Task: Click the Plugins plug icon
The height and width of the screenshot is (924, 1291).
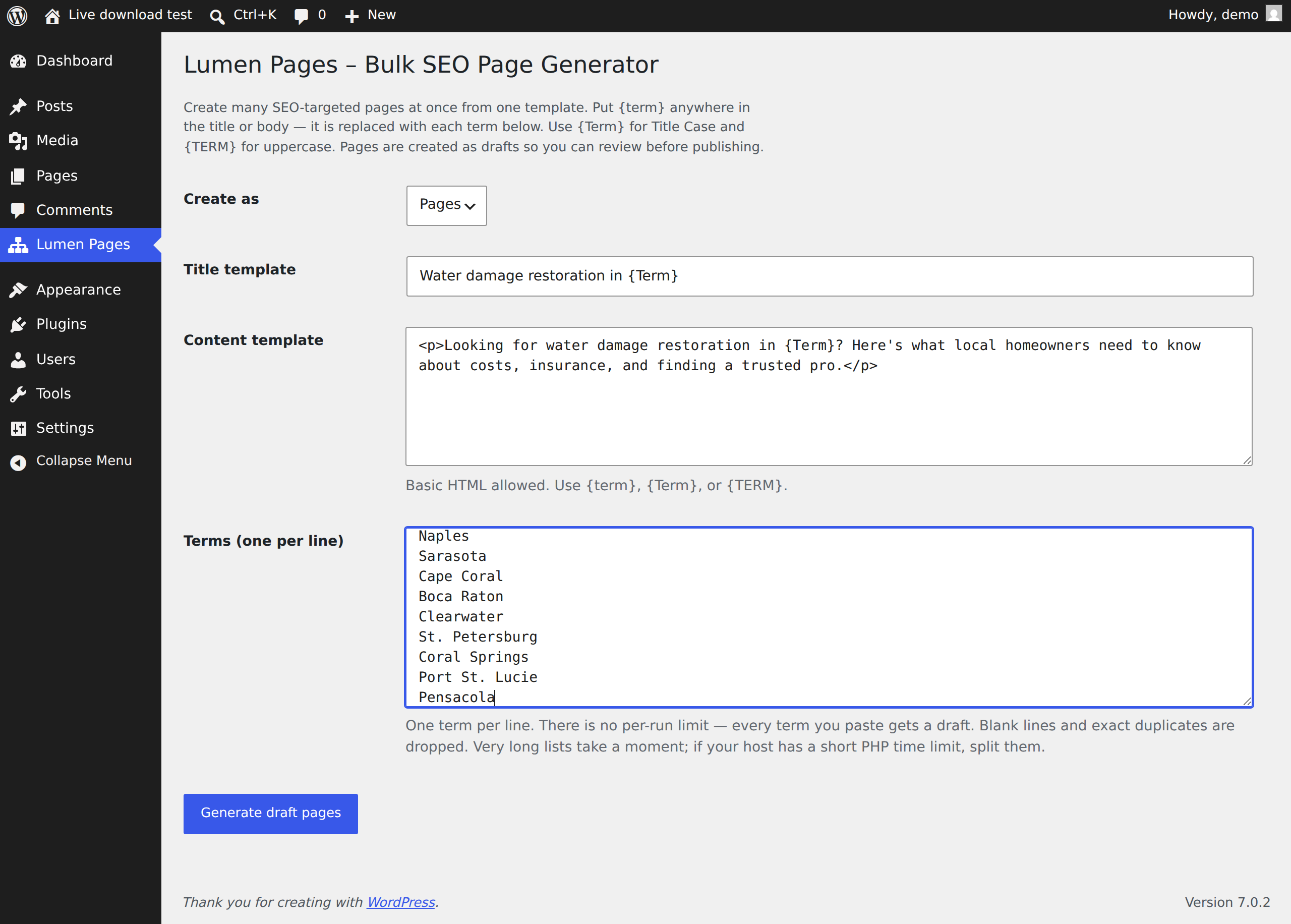Action: coord(18,324)
